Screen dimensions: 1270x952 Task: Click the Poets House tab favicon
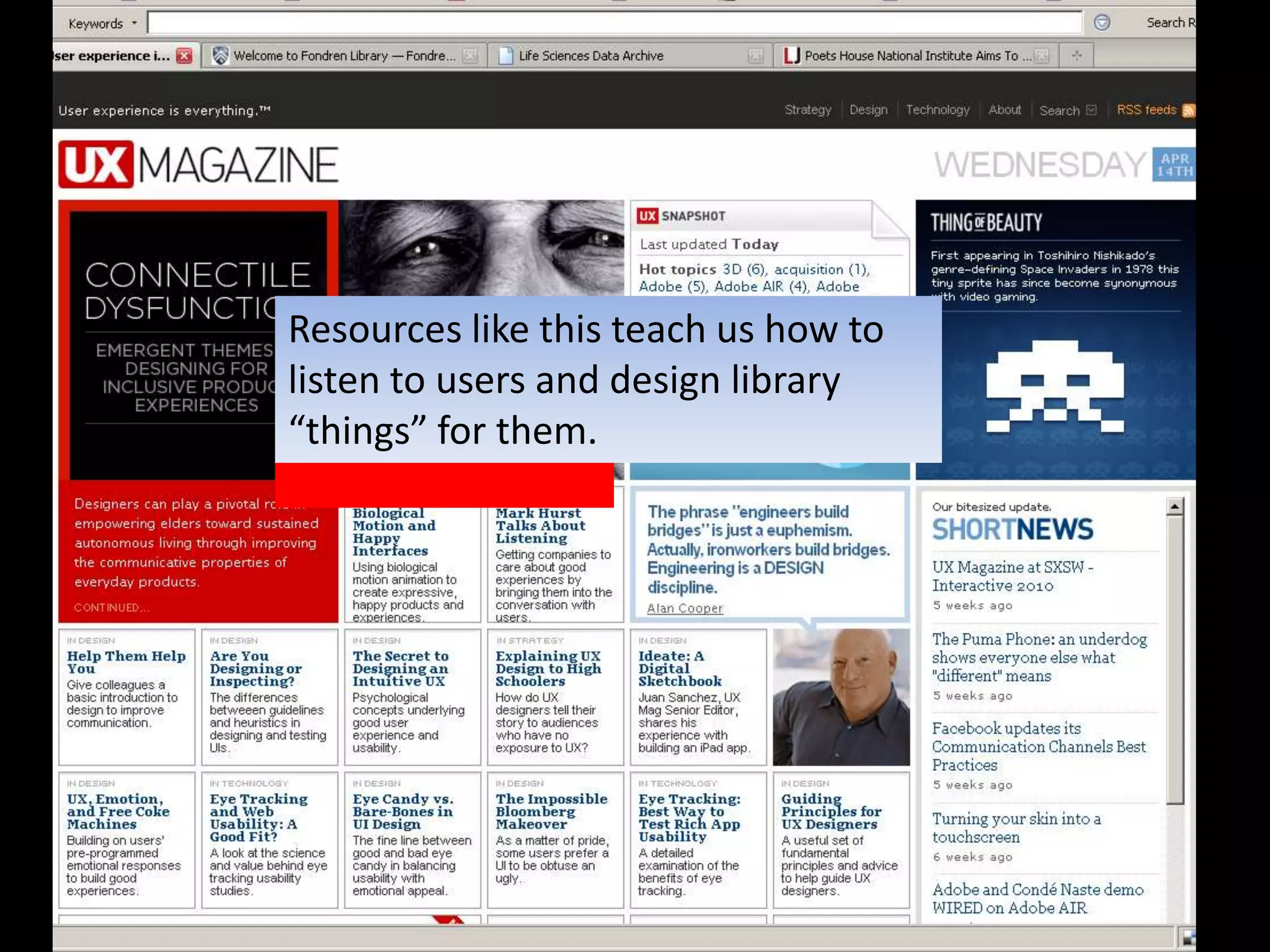pyautogui.click(x=791, y=56)
